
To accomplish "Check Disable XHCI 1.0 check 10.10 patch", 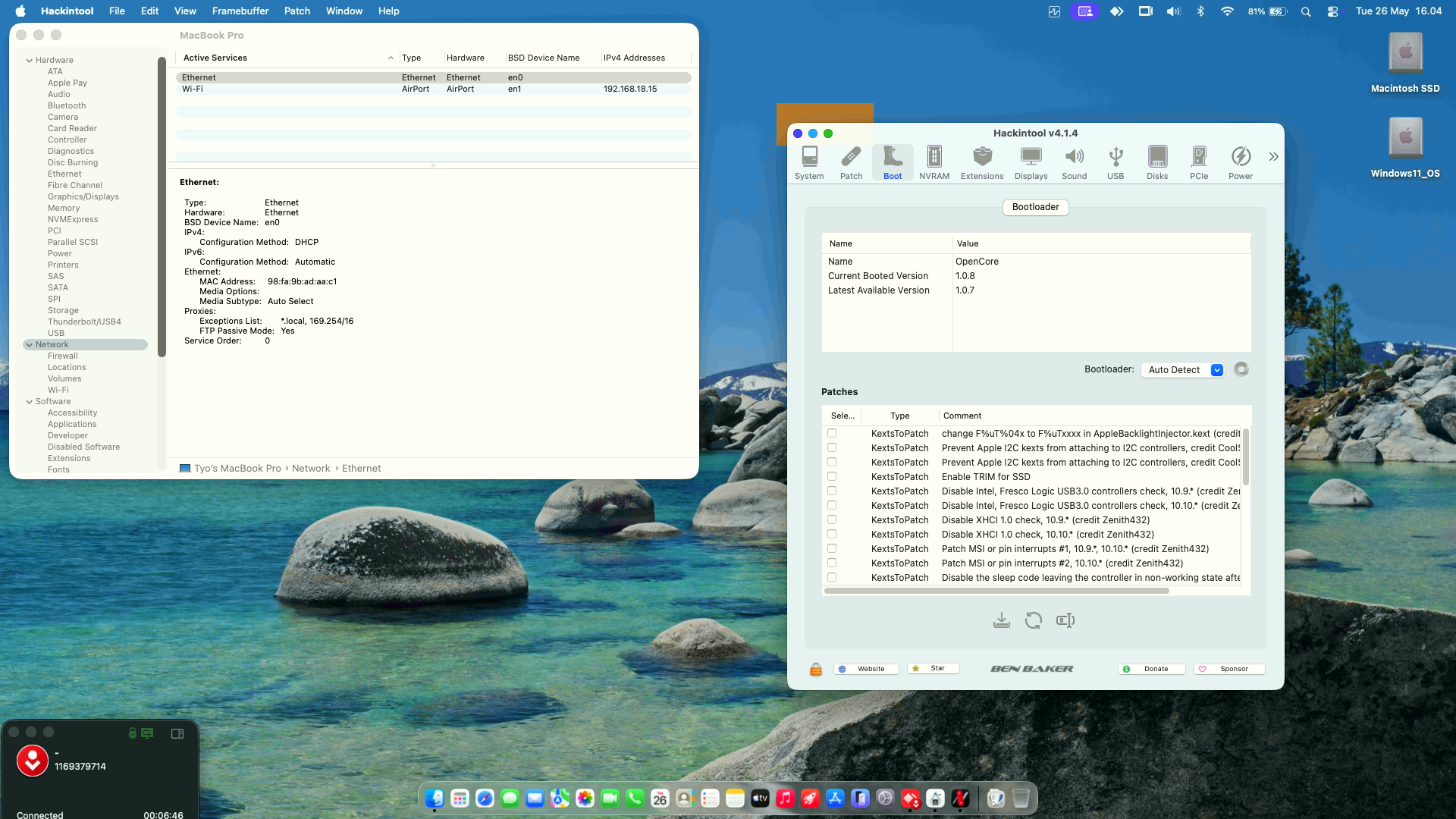I will tap(832, 534).
